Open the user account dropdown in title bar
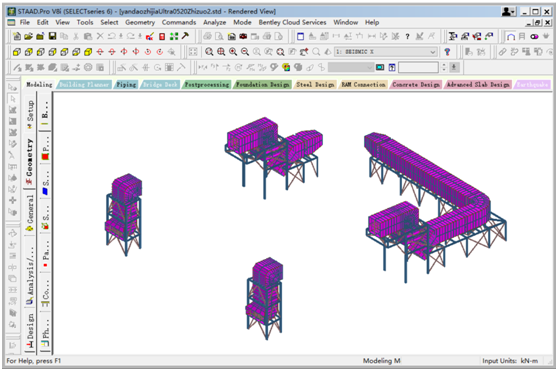The width and height of the screenshot is (558, 371). [508, 11]
